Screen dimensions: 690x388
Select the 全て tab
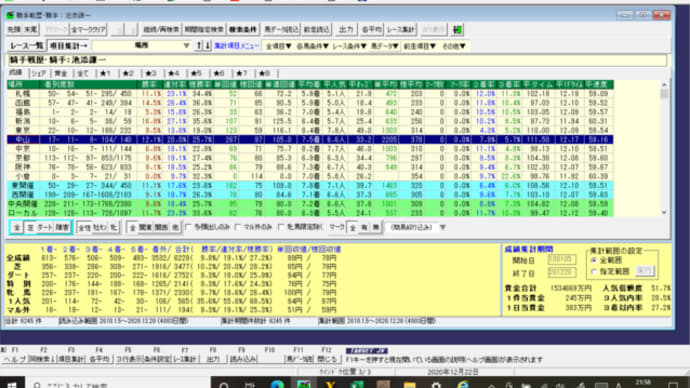tap(83, 73)
